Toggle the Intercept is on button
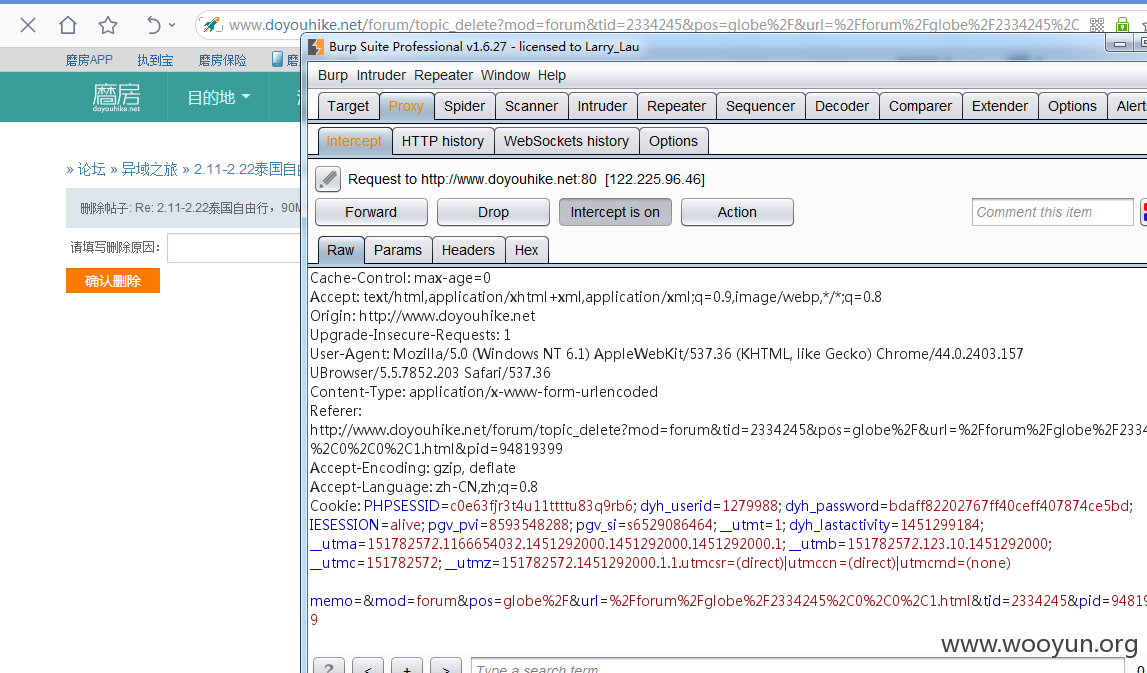The image size is (1147, 673). pyautogui.click(x=615, y=212)
